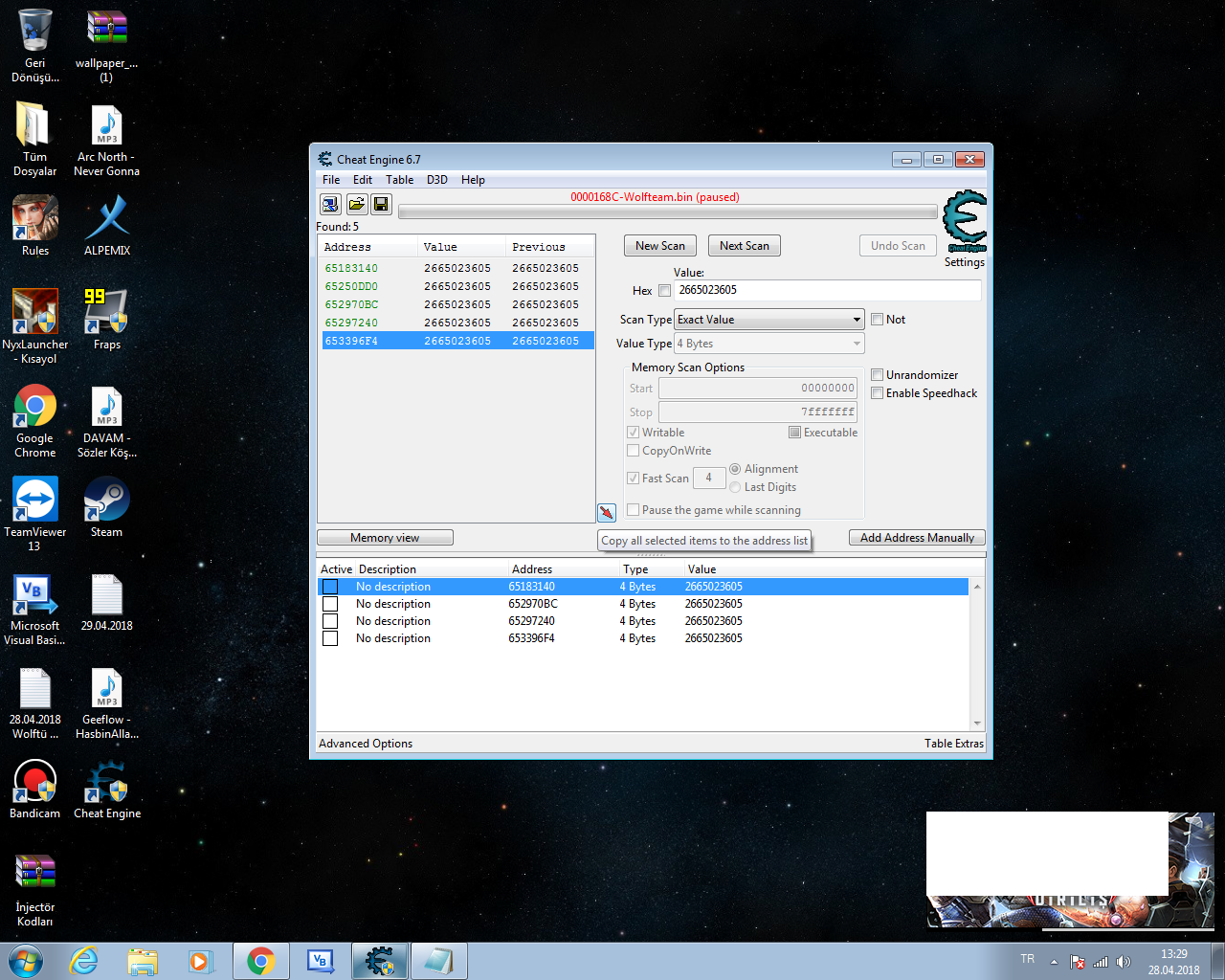Open Advanced Options at the bottom
Screen dimensions: 1225x980
tap(366, 744)
